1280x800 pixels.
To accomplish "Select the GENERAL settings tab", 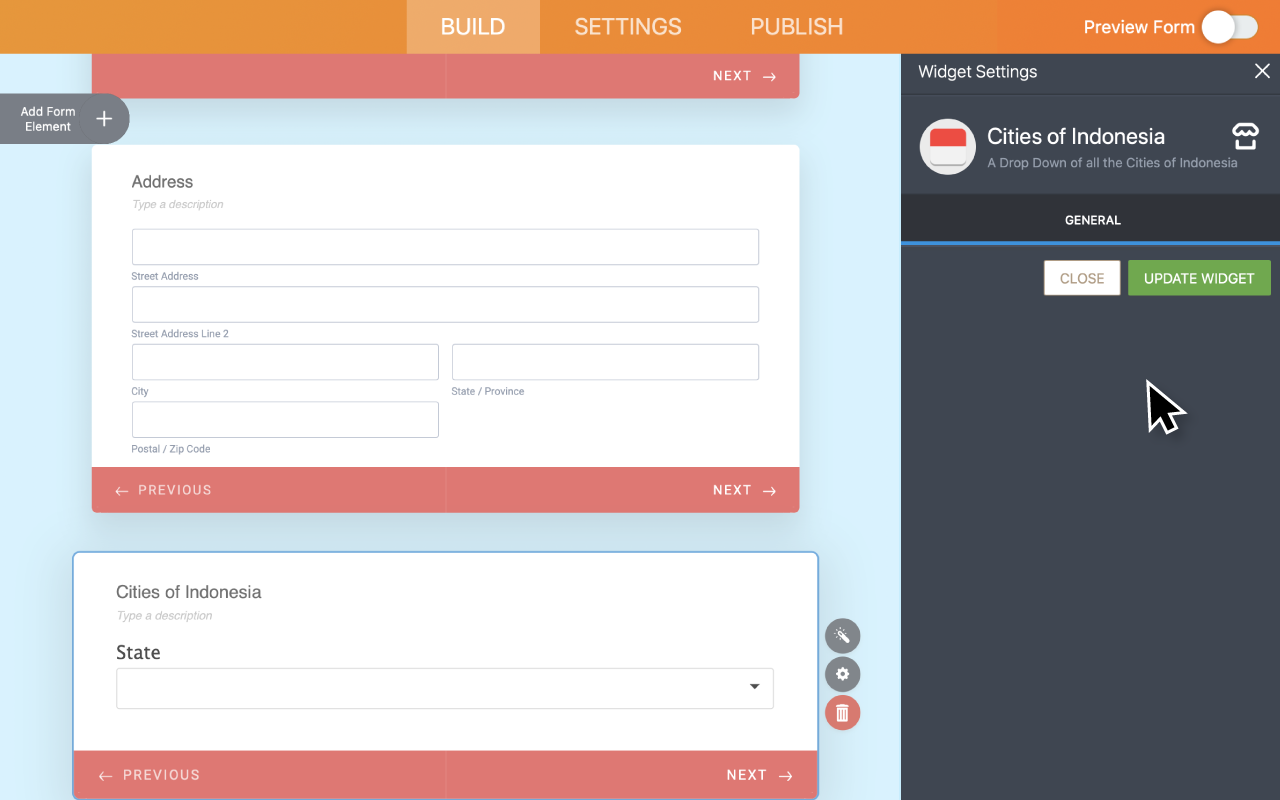I will (1092, 220).
